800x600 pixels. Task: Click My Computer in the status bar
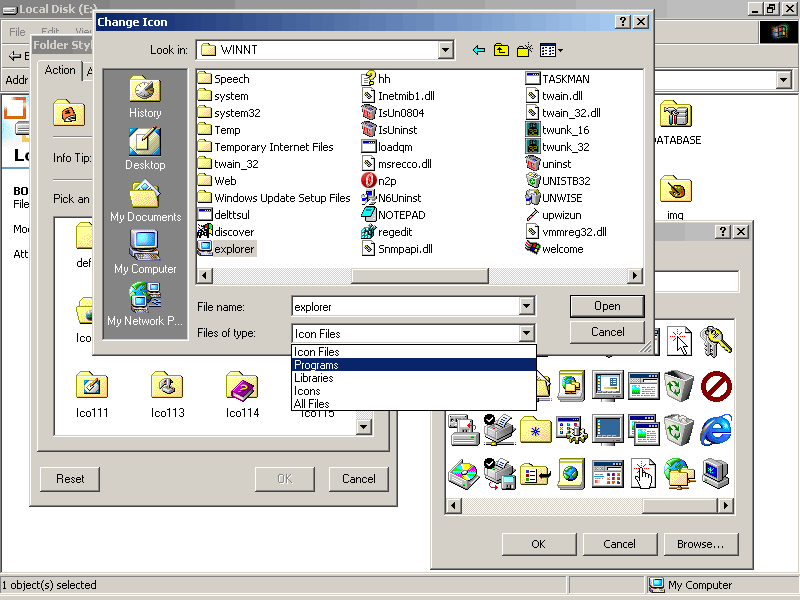coord(691,585)
